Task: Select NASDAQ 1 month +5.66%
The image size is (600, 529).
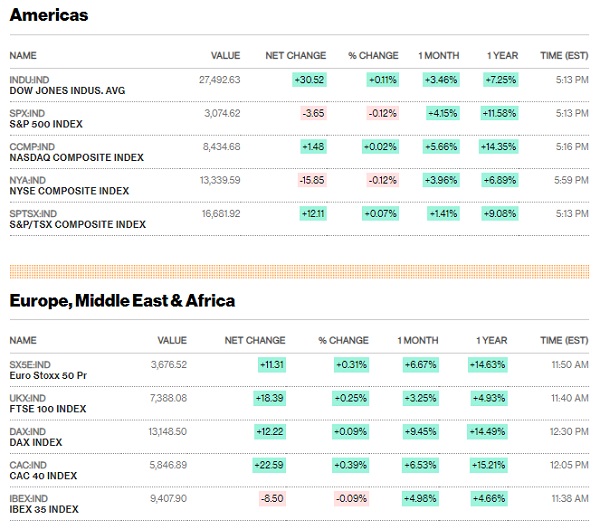Action: click(441, 147)
